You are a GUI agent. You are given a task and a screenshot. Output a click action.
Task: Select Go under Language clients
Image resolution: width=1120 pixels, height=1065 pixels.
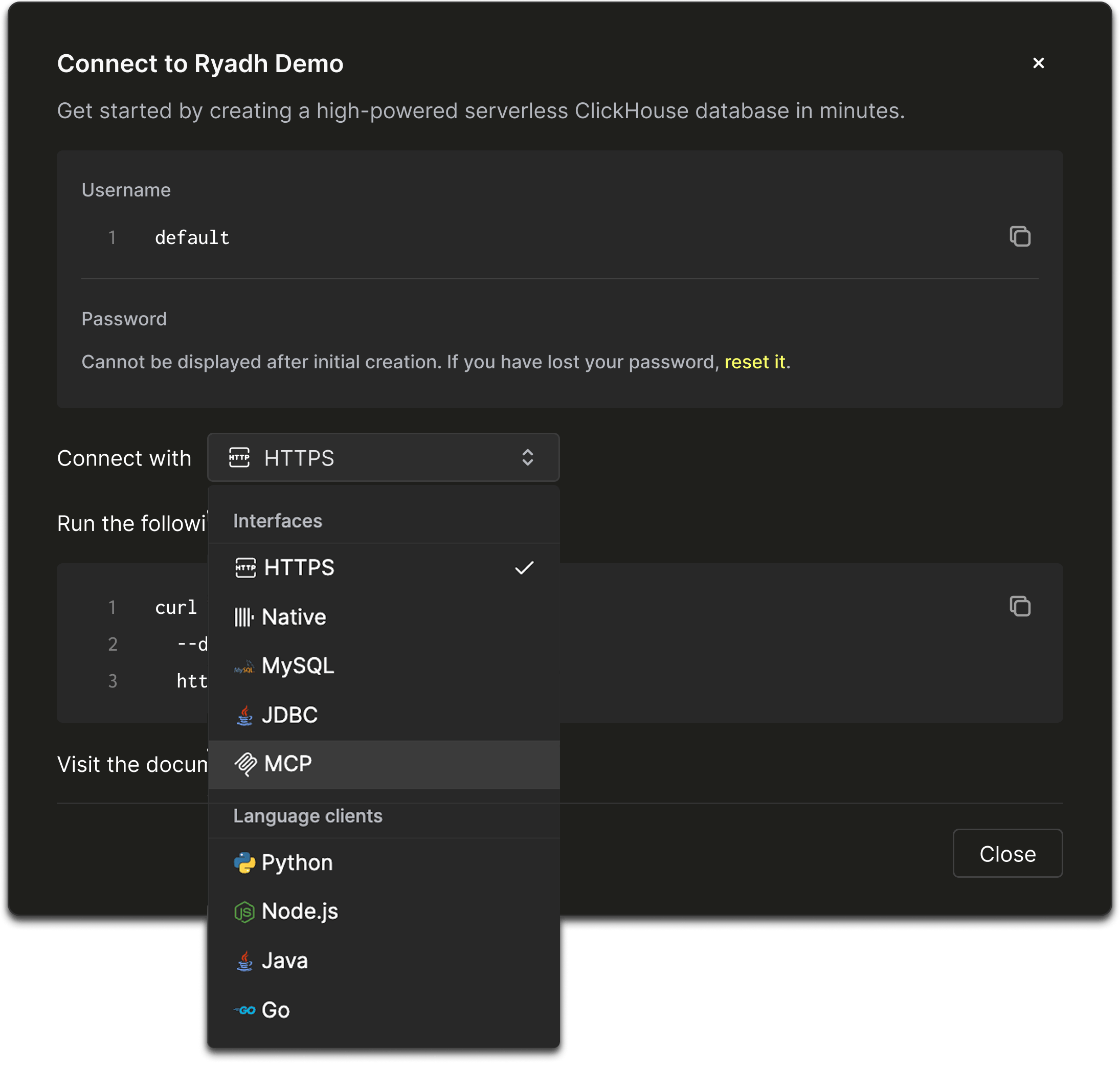[x=383, y=1010]
